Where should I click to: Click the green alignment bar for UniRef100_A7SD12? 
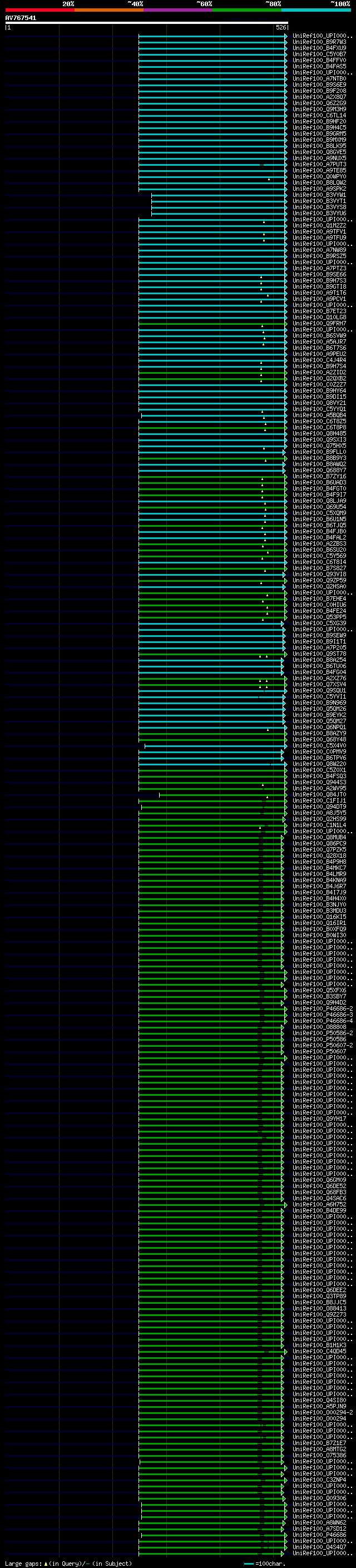pos(211,1529)
